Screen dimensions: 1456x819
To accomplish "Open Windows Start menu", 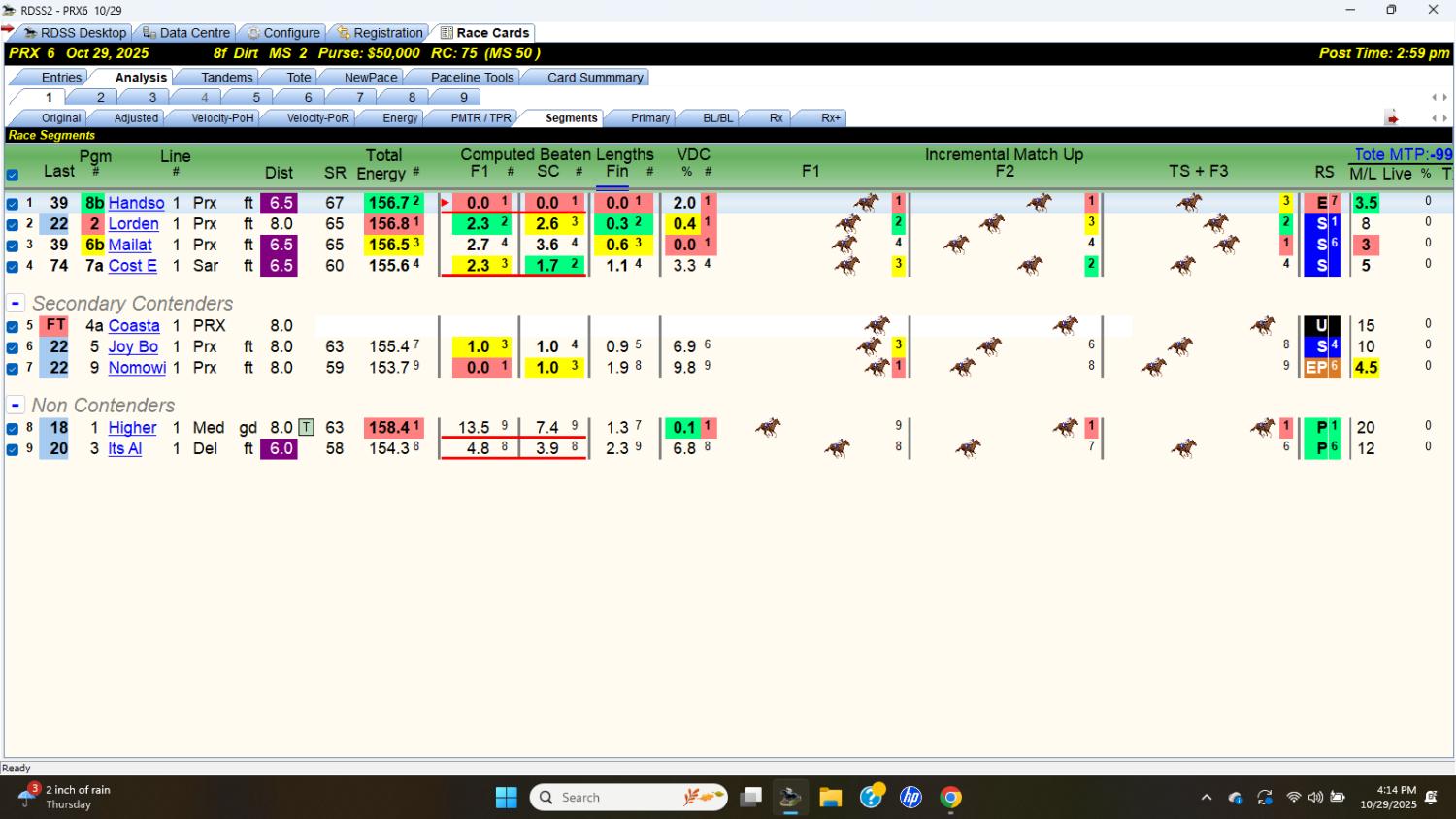I will tap(507, 798).
